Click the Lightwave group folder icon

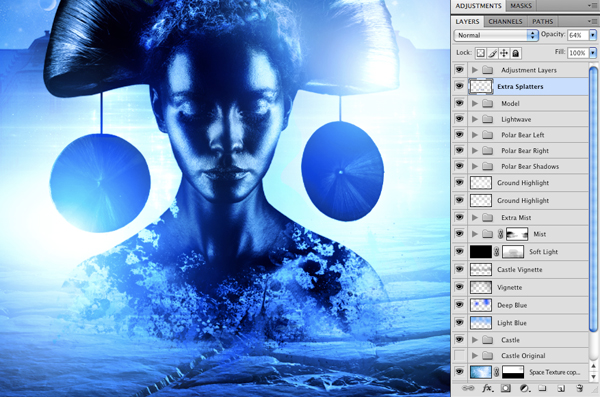click(487, 119)
